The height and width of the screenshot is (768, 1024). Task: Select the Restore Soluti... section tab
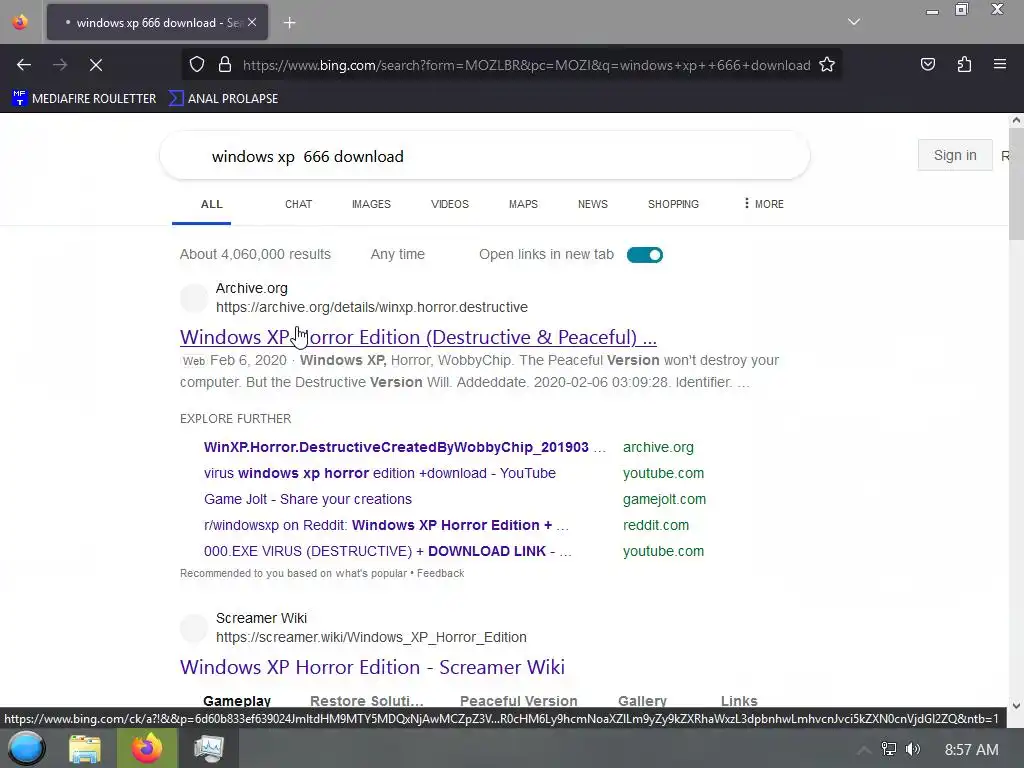click(366, 701)
